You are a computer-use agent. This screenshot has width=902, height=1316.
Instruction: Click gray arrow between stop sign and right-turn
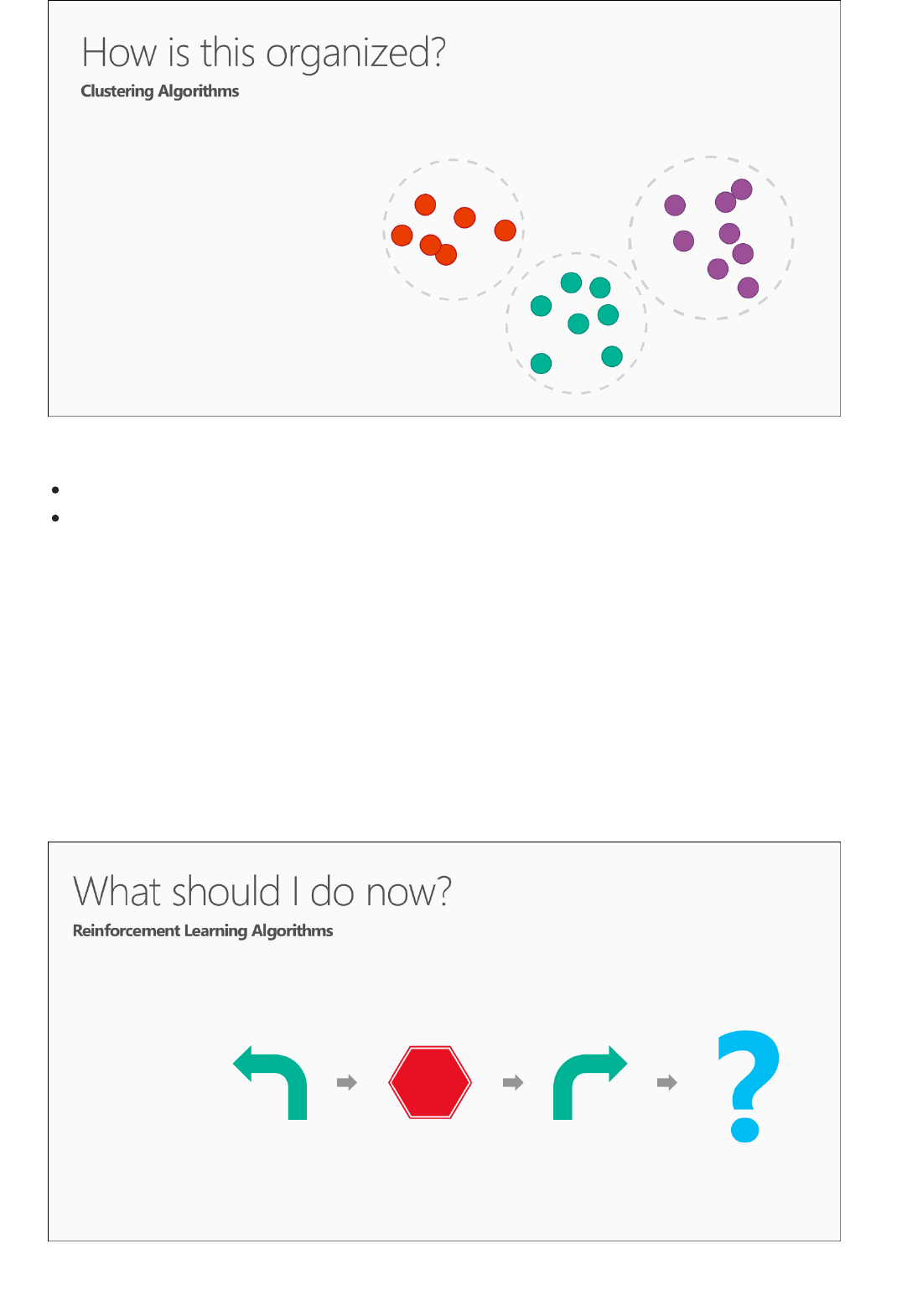tap(513, 1083)
